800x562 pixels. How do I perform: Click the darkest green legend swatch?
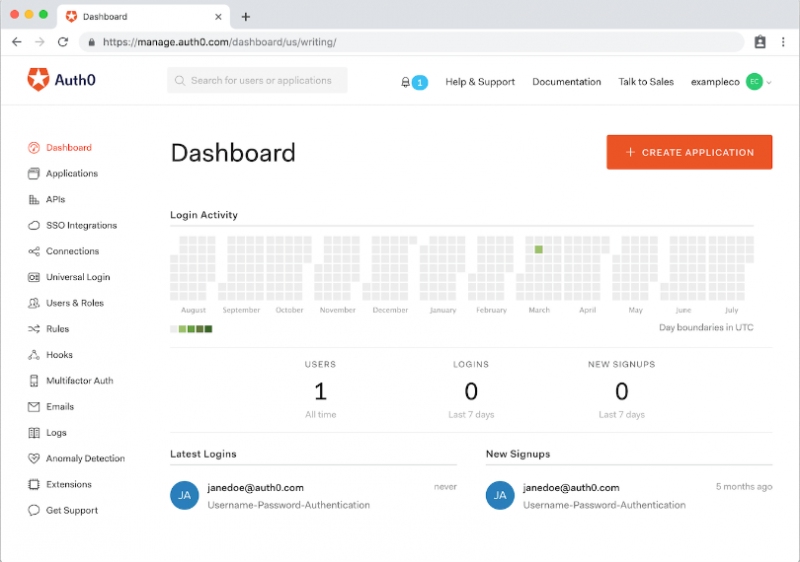(x=209, y=329)
